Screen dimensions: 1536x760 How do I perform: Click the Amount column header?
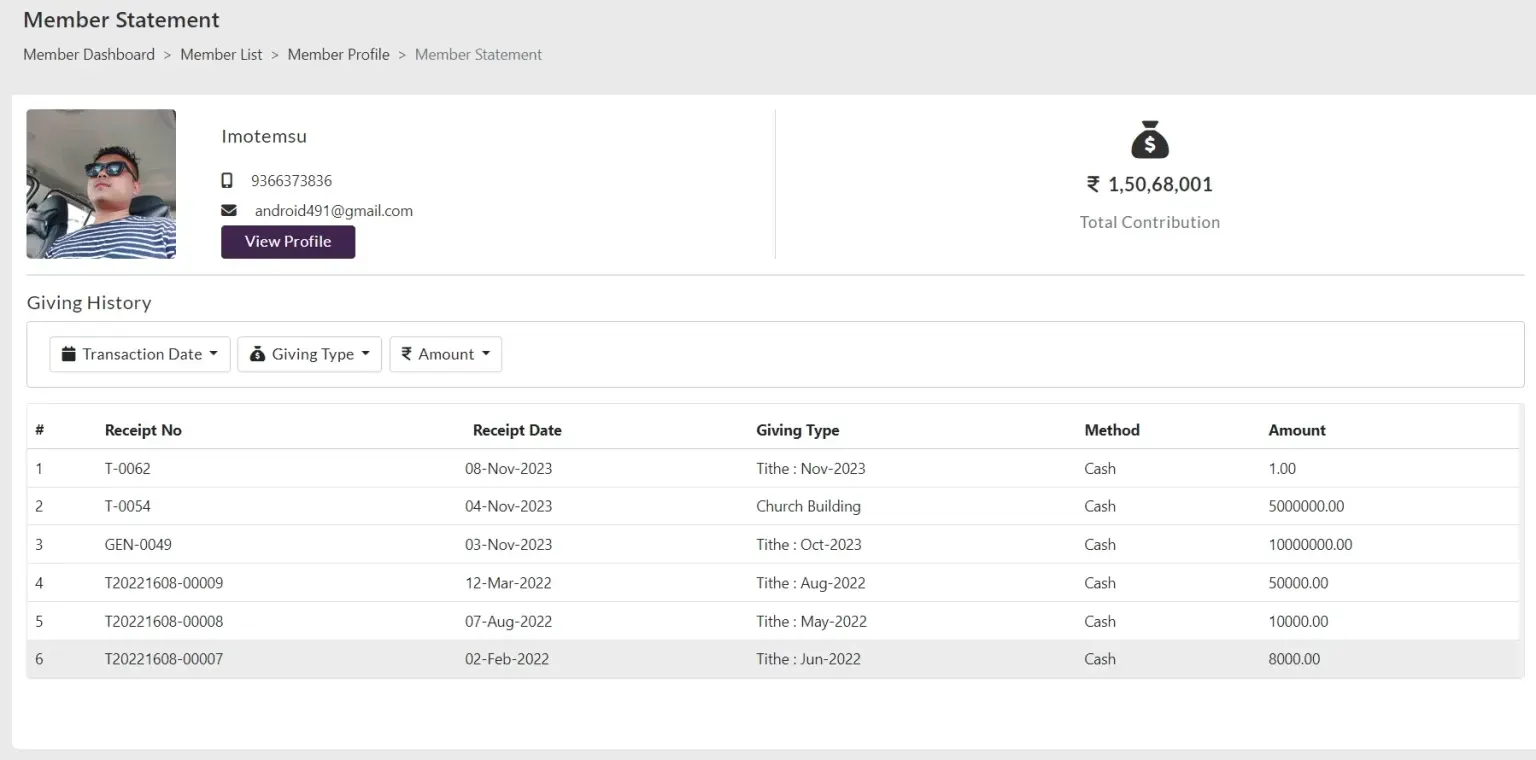(1297, 430)
